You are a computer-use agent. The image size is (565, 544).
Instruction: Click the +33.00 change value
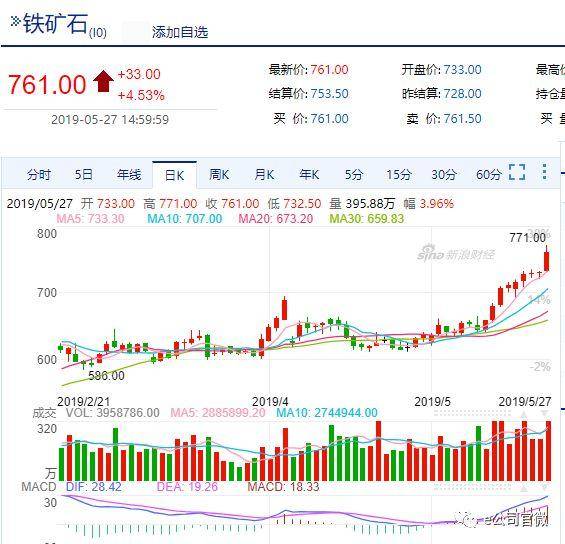click(x=139, y=74)
